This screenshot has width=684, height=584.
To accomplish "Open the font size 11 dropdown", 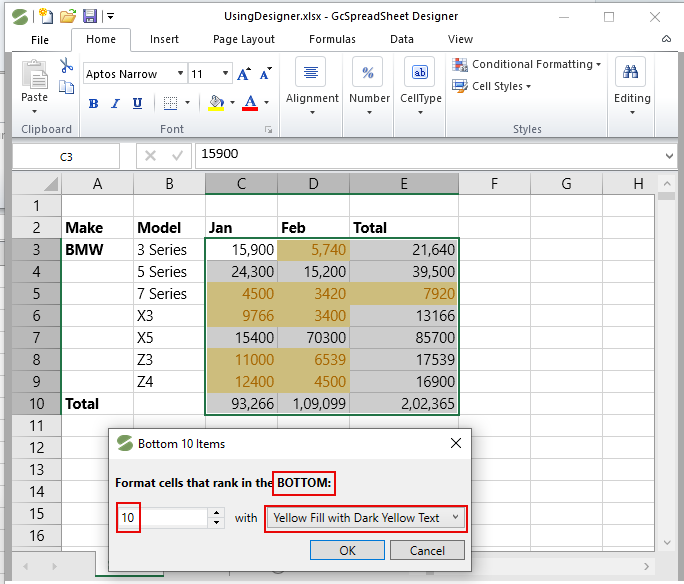I will (225, 73).
